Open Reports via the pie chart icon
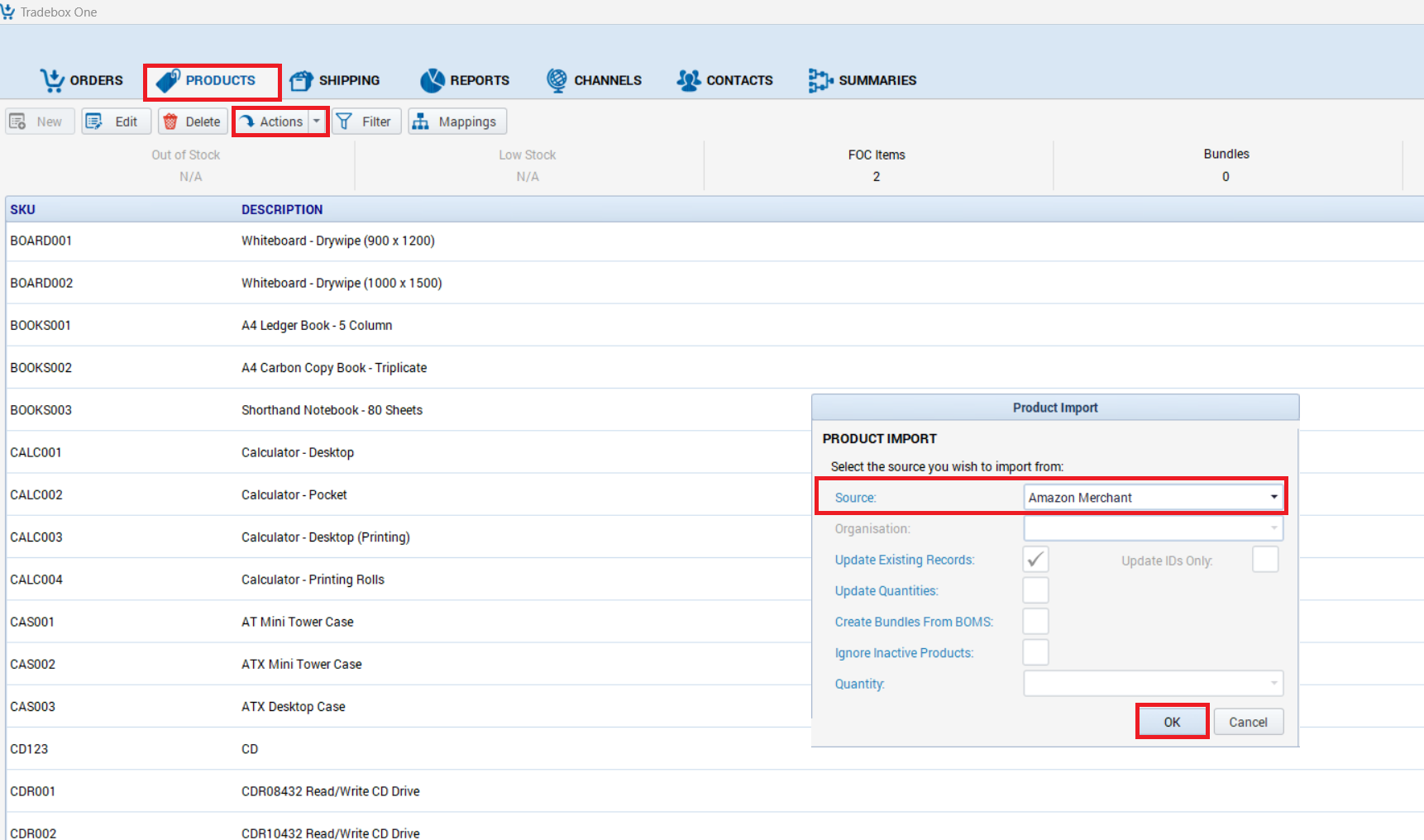 (432, 80)
